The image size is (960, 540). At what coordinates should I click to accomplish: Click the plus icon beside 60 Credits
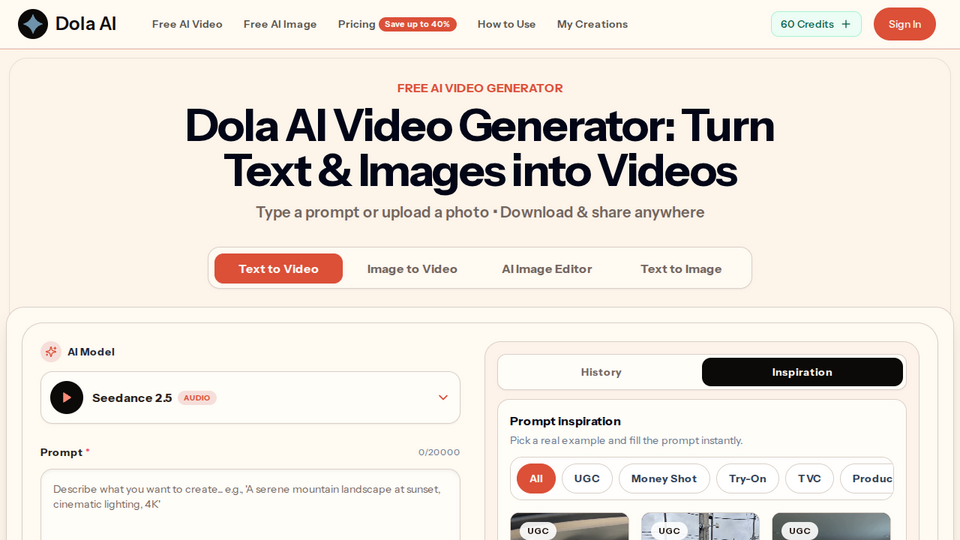point(846,24)
